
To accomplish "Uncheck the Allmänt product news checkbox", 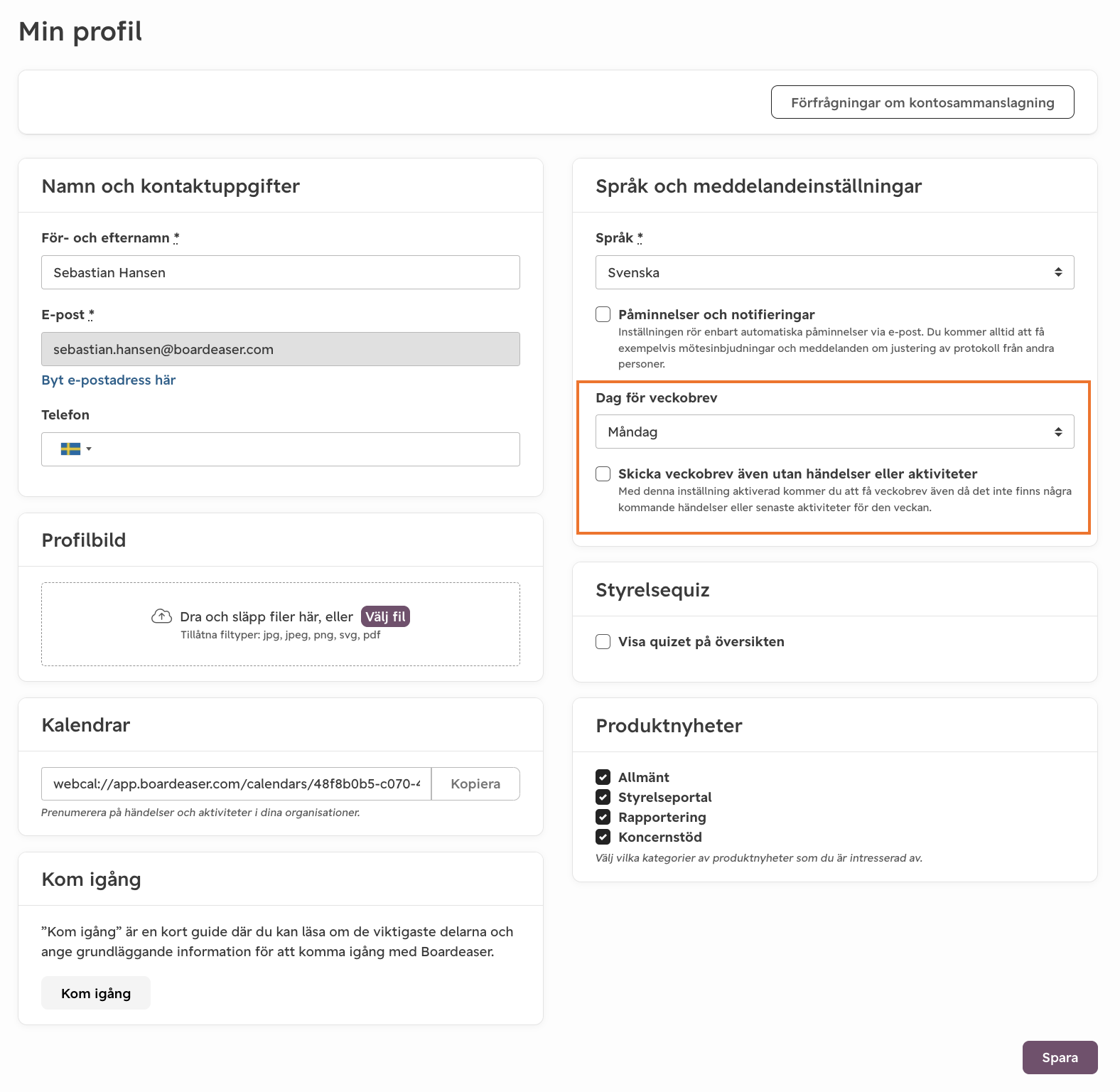I will [x=603, y=777].
